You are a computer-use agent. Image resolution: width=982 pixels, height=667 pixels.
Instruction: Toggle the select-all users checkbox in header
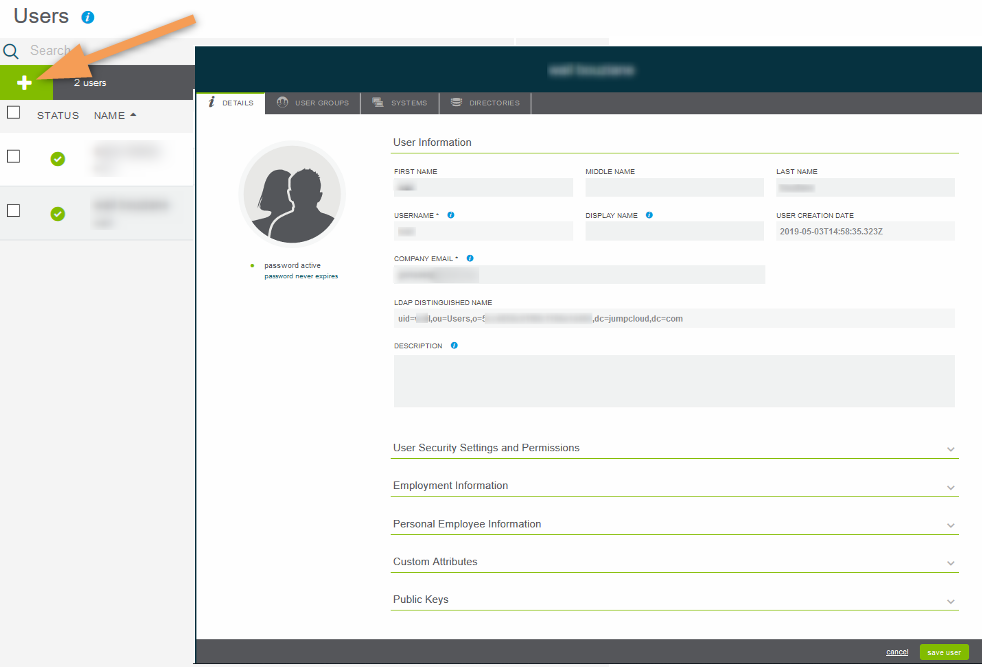pos(14,113)
